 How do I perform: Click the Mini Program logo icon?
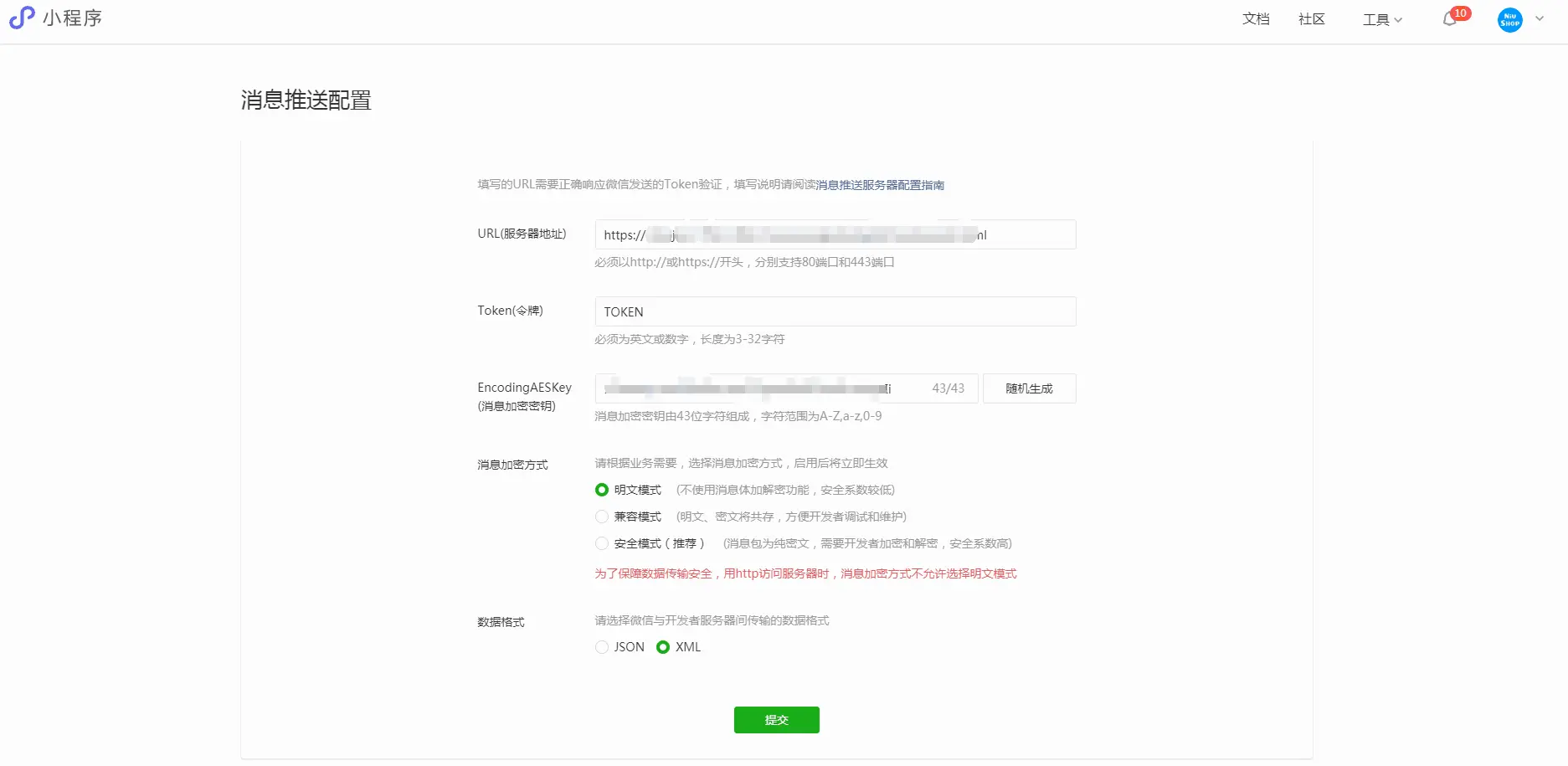point(22,18)
